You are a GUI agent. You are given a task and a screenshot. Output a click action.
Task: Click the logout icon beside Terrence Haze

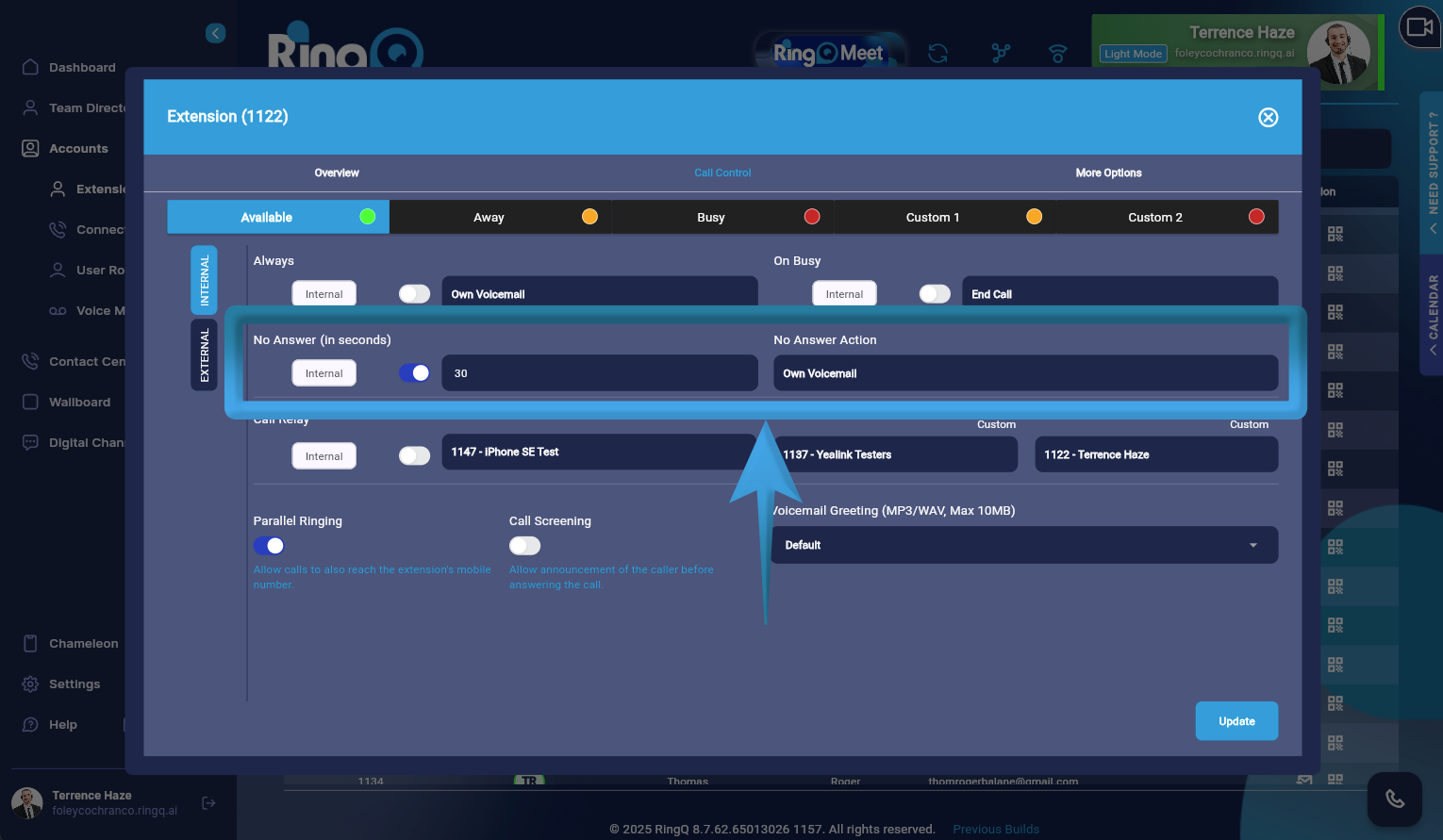208,803
